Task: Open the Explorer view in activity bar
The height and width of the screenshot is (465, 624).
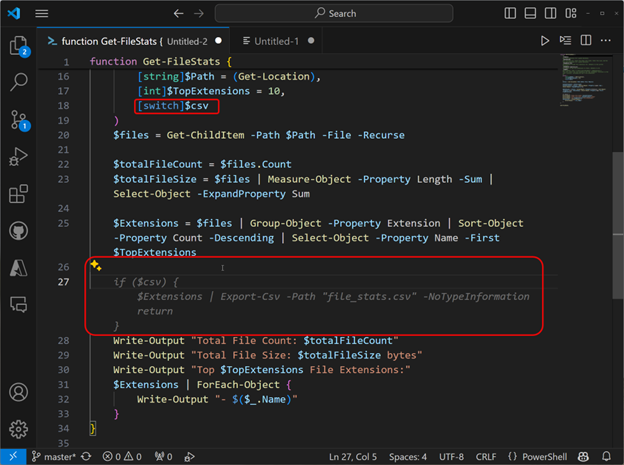Action: 18,46
